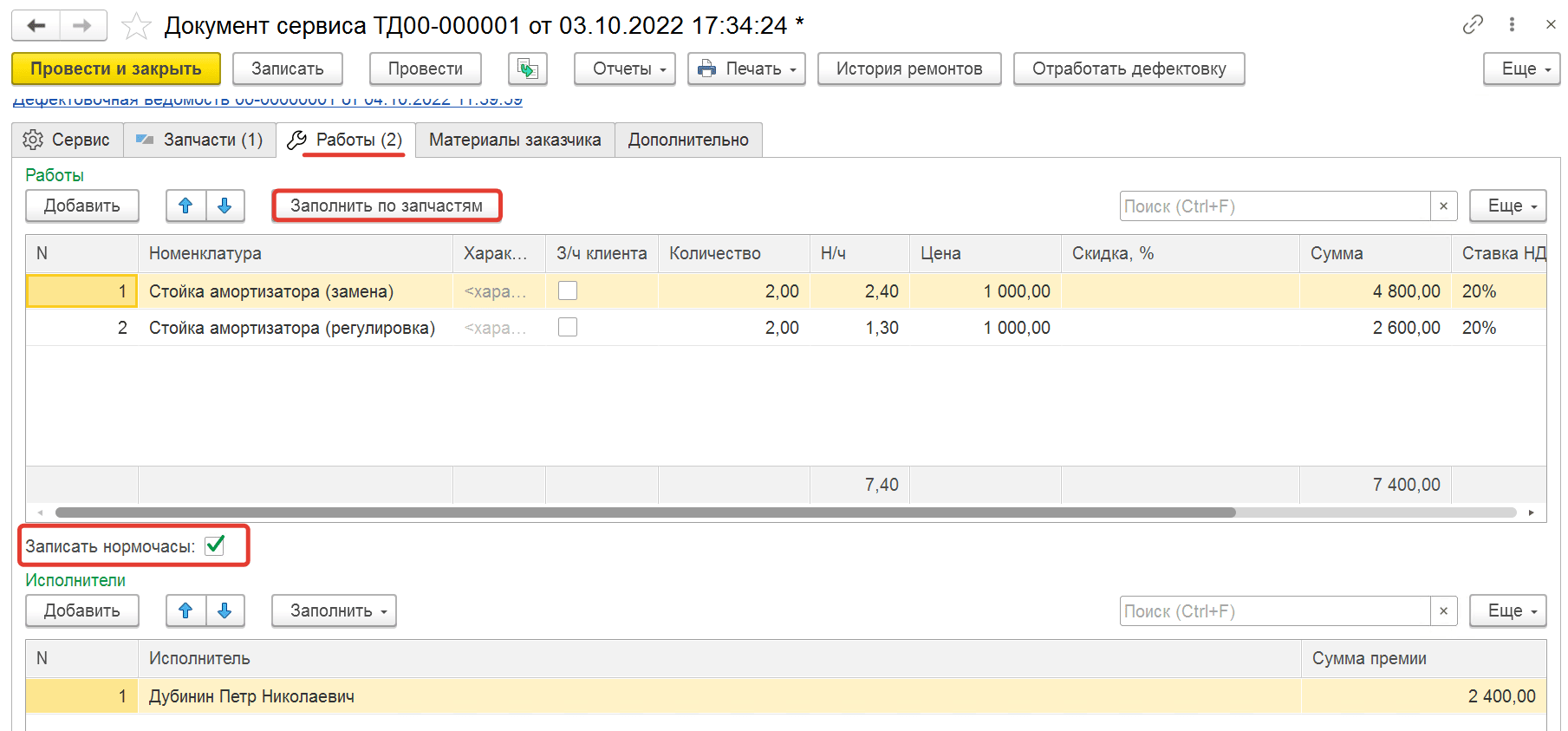Toggle З/ч клиента for Стойка амортизатора (замена)
Image resolution: width=1568 pixels, height=731 pixels.
[x=568, y=290]
